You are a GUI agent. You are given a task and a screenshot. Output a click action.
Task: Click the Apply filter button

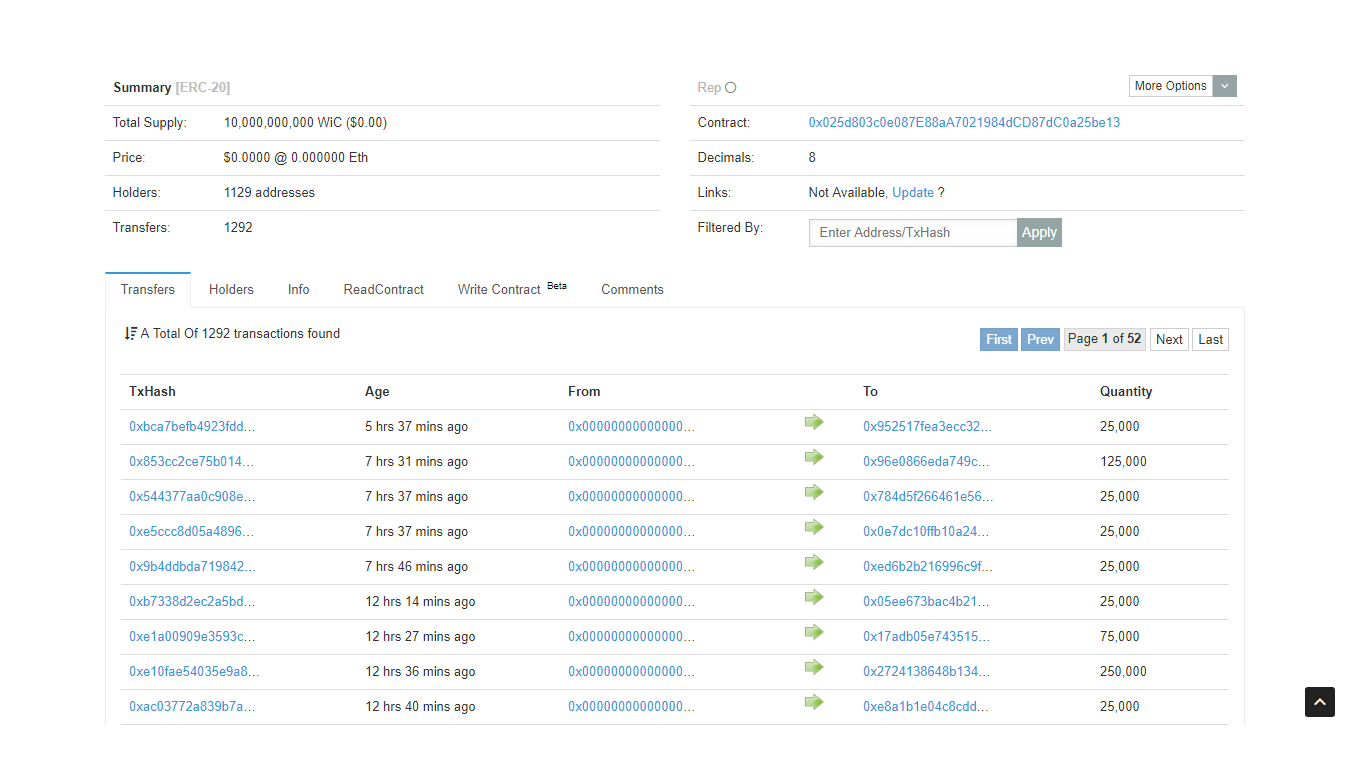1039,232
